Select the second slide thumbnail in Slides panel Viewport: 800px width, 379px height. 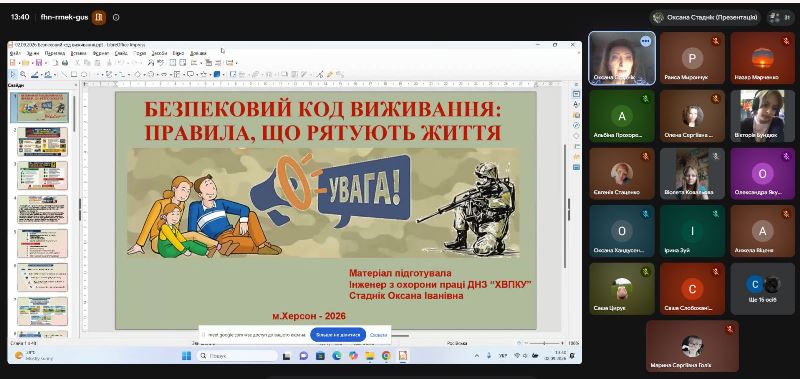coord(42,141)
